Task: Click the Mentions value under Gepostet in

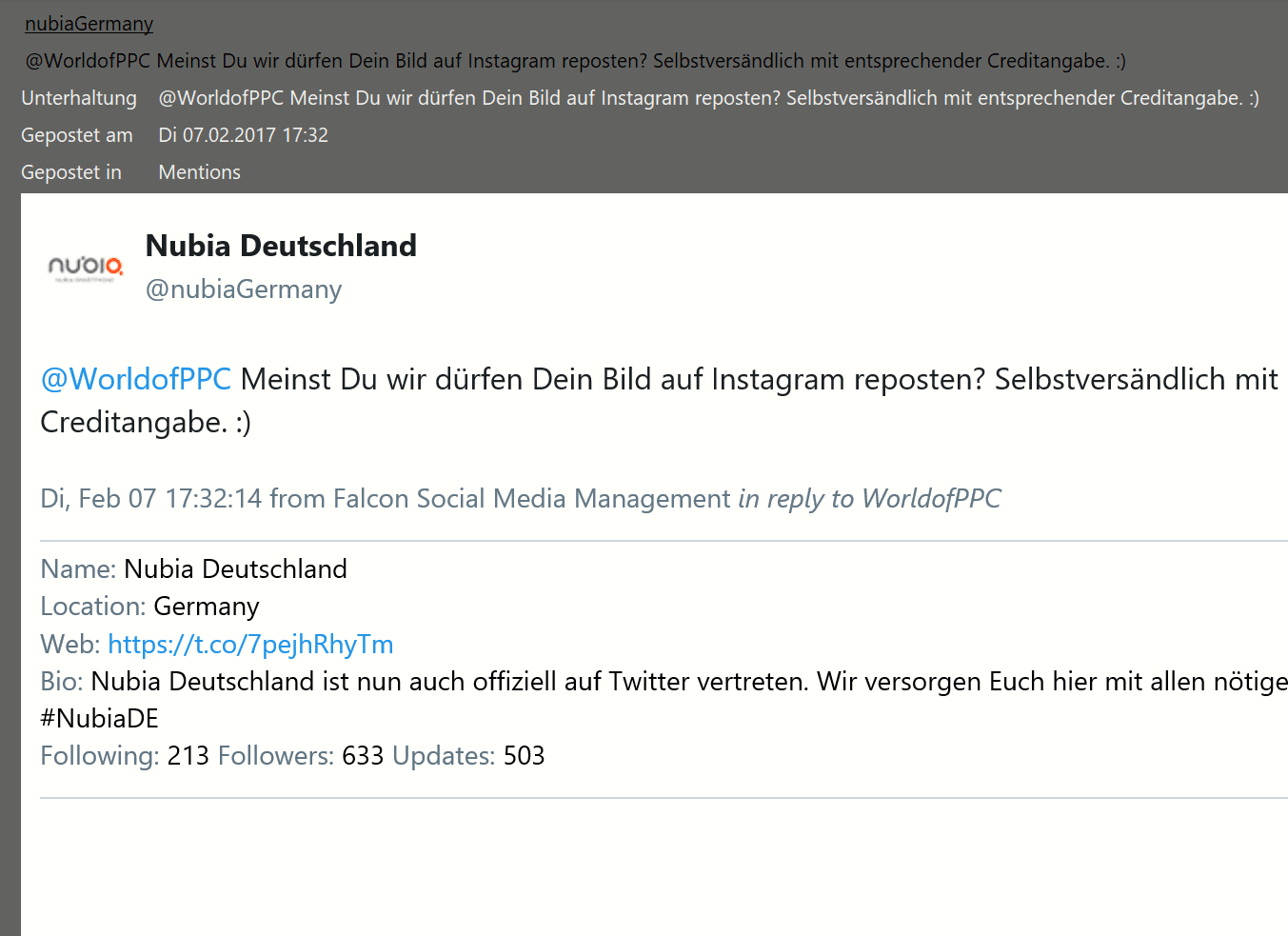Action: (x=199, y=172)
